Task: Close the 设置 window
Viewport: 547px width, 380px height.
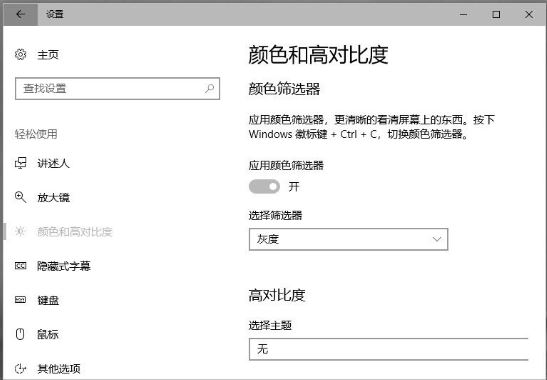Action: tap(529, 14)
